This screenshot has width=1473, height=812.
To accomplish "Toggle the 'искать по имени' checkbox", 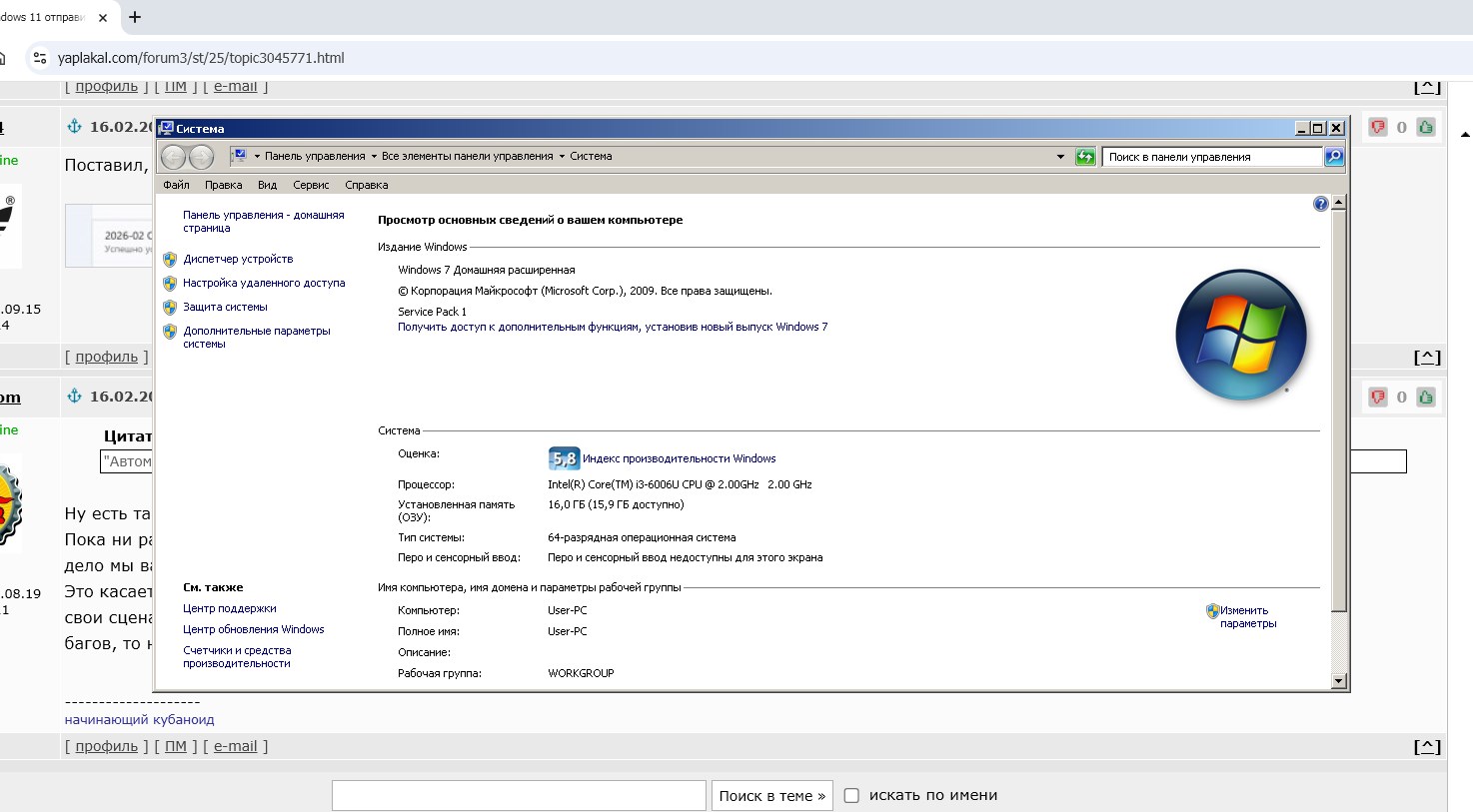I will [851, 796].
